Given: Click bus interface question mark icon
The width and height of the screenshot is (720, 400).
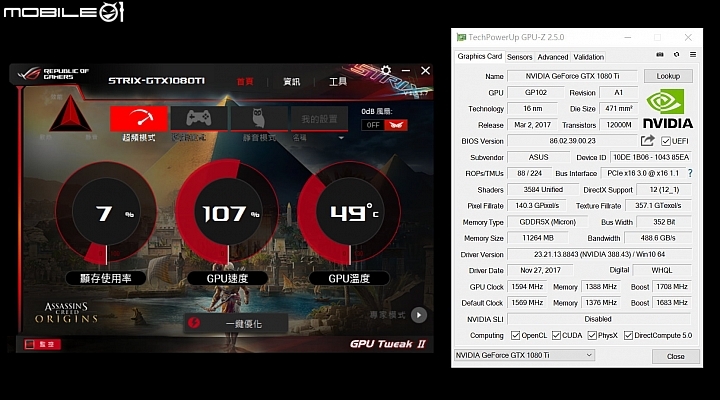Looking at the screenshot, I should click(x=690, y=173).
